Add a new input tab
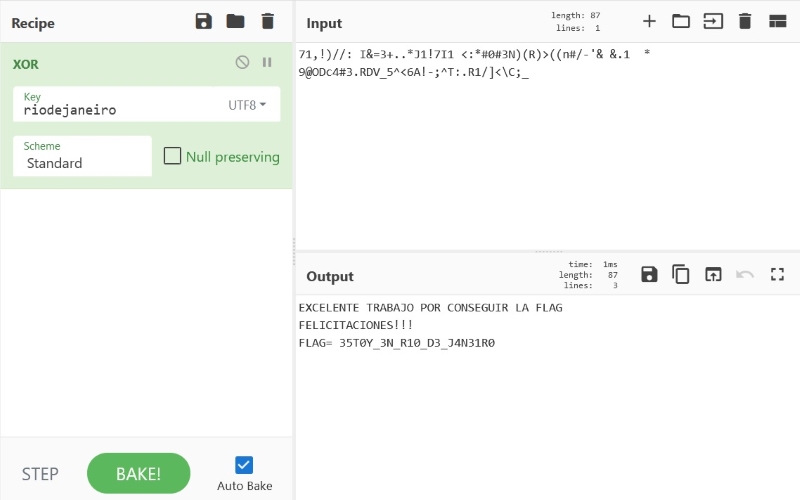 coord(649,21)
